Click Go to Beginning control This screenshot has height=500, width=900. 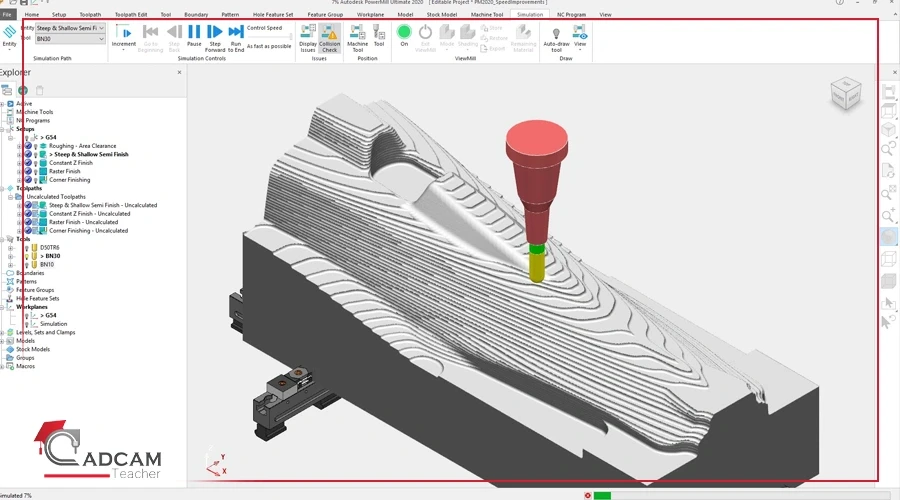150,38
